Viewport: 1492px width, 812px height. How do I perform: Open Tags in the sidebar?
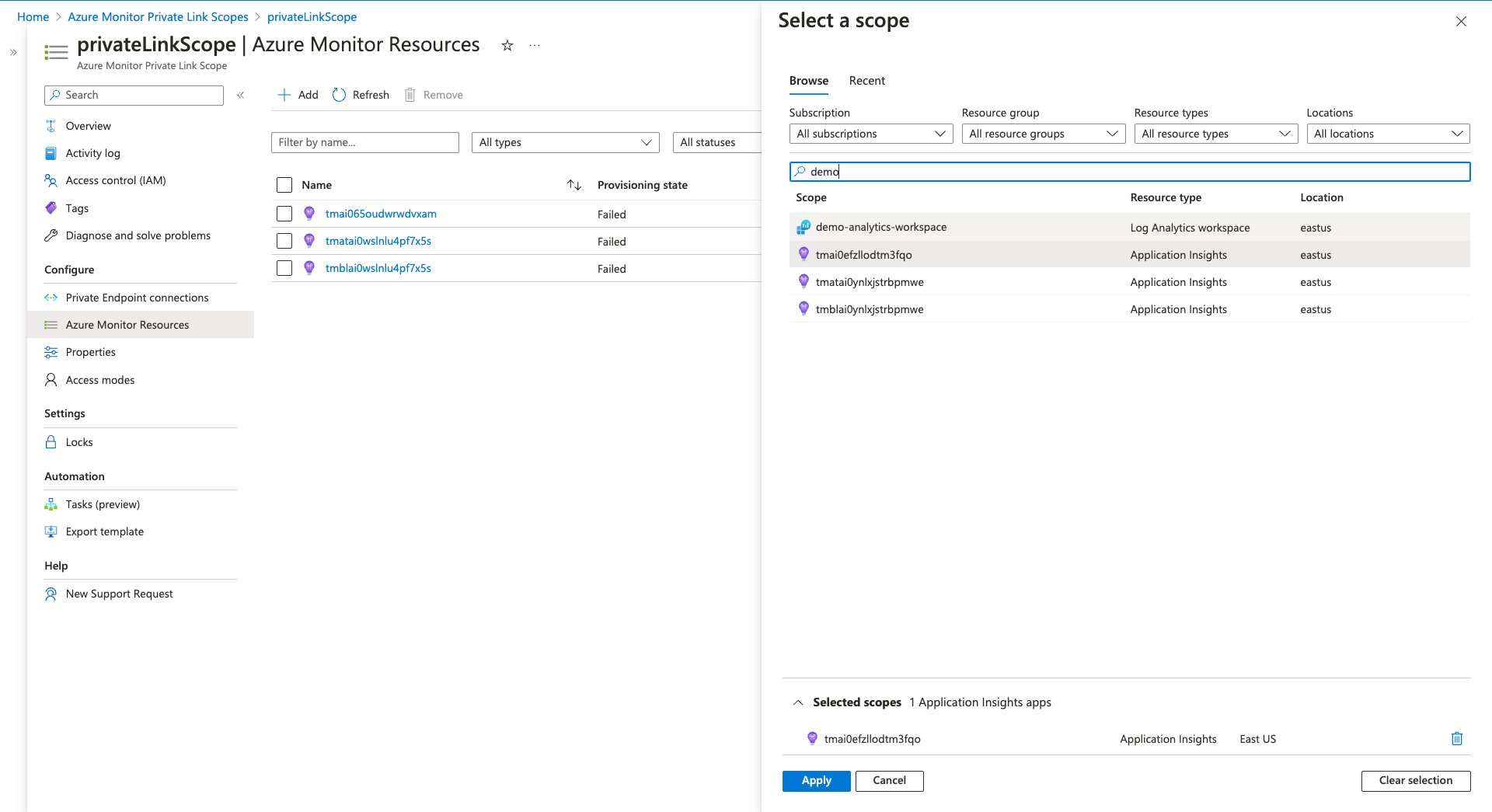(x=77, y=208)
